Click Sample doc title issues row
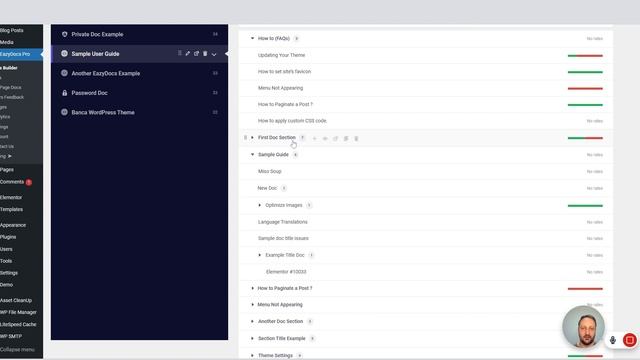 pos(426,238)
